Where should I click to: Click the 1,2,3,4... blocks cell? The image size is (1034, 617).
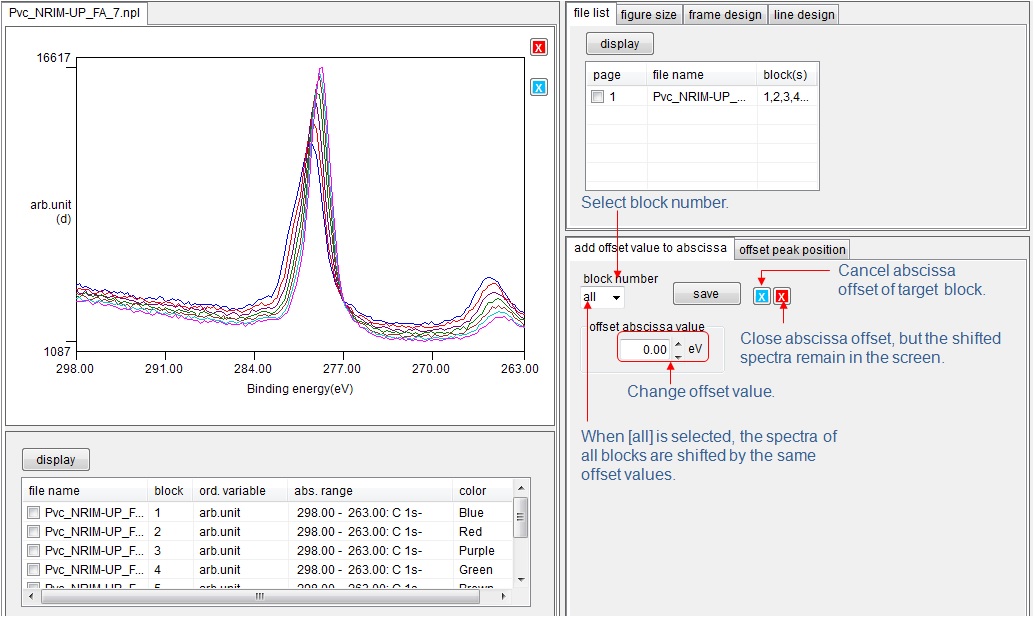click(787, 97)
